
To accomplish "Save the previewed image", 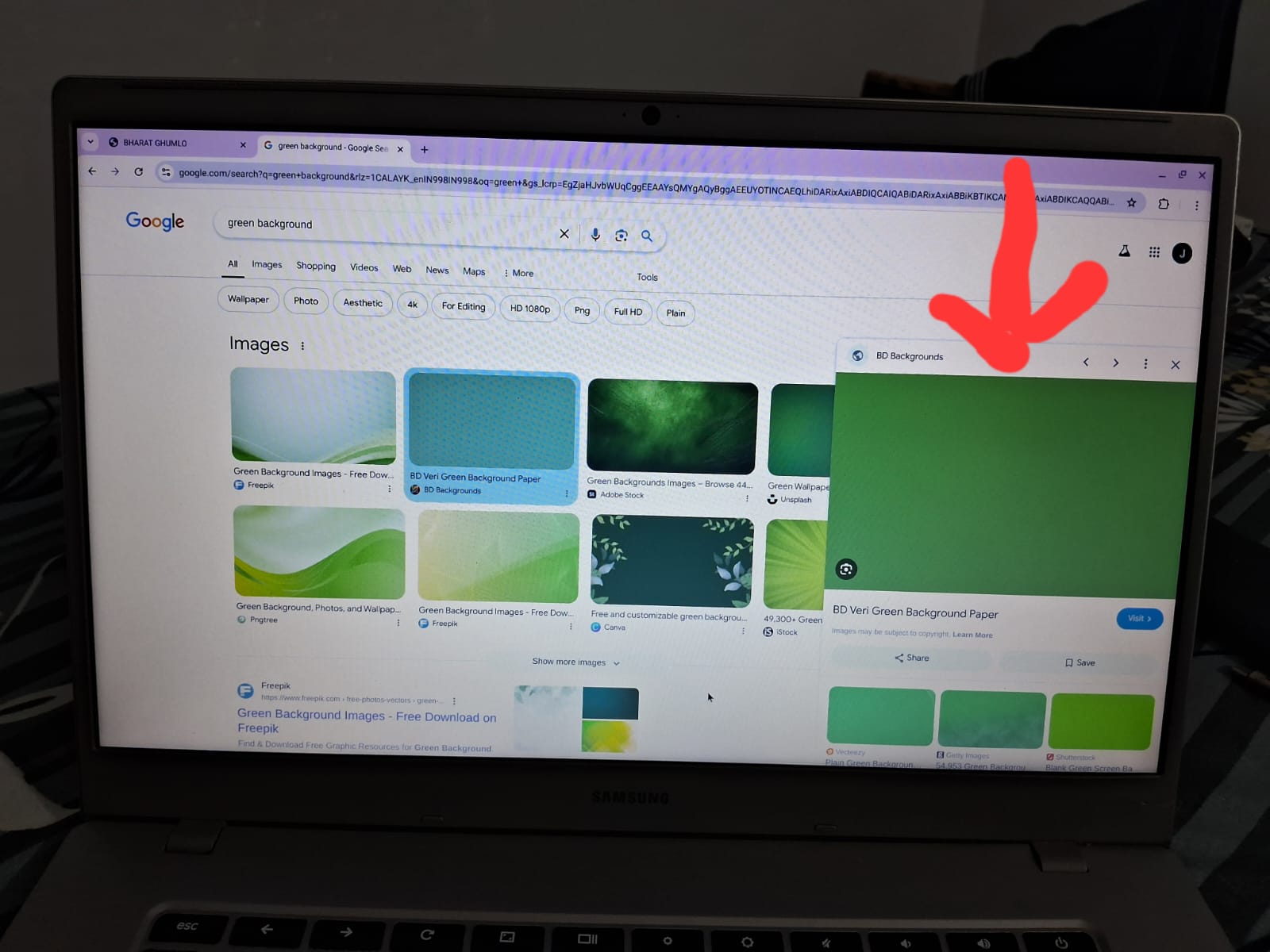I will tap(1079, 662).
